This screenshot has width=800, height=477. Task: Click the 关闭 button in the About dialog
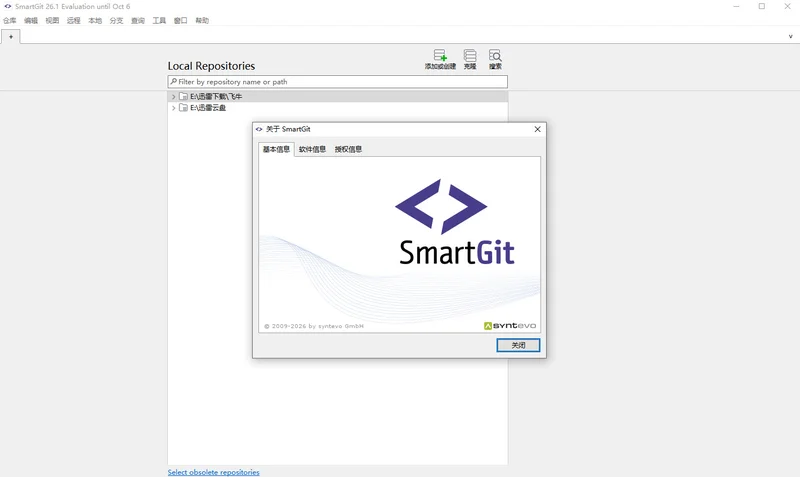click(x=518, y=345)
